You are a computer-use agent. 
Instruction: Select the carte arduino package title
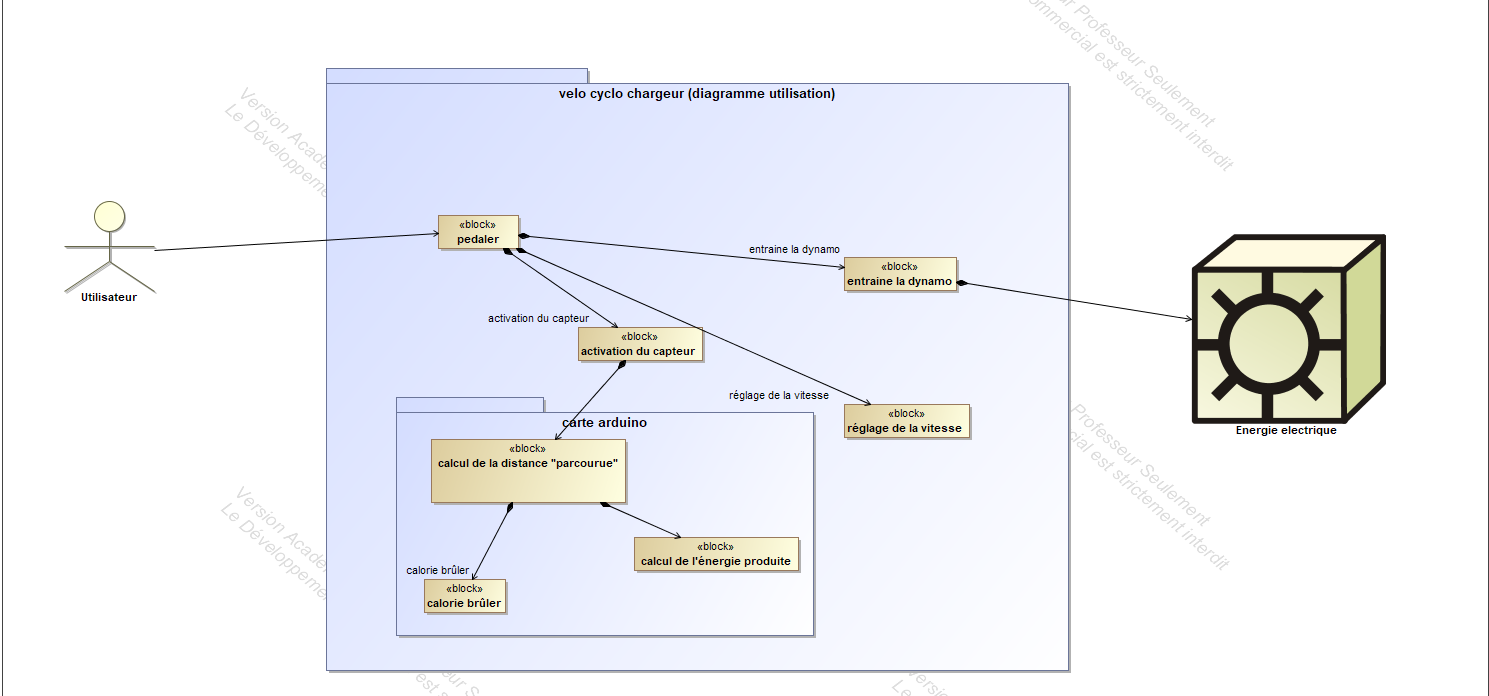point(604,423)
